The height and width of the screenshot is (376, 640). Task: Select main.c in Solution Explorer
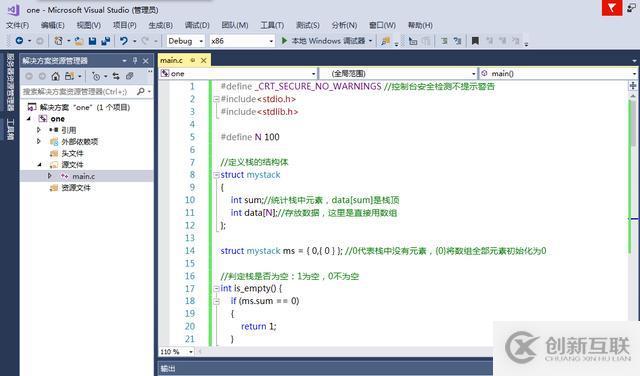pyautogui.click(x=84, y=176)
